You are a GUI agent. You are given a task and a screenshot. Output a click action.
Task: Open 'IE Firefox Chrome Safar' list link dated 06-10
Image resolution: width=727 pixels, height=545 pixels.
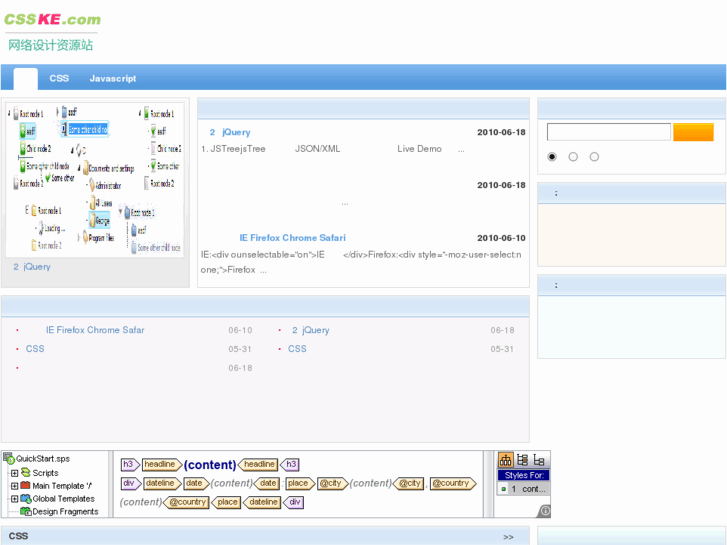coord(95,330)
